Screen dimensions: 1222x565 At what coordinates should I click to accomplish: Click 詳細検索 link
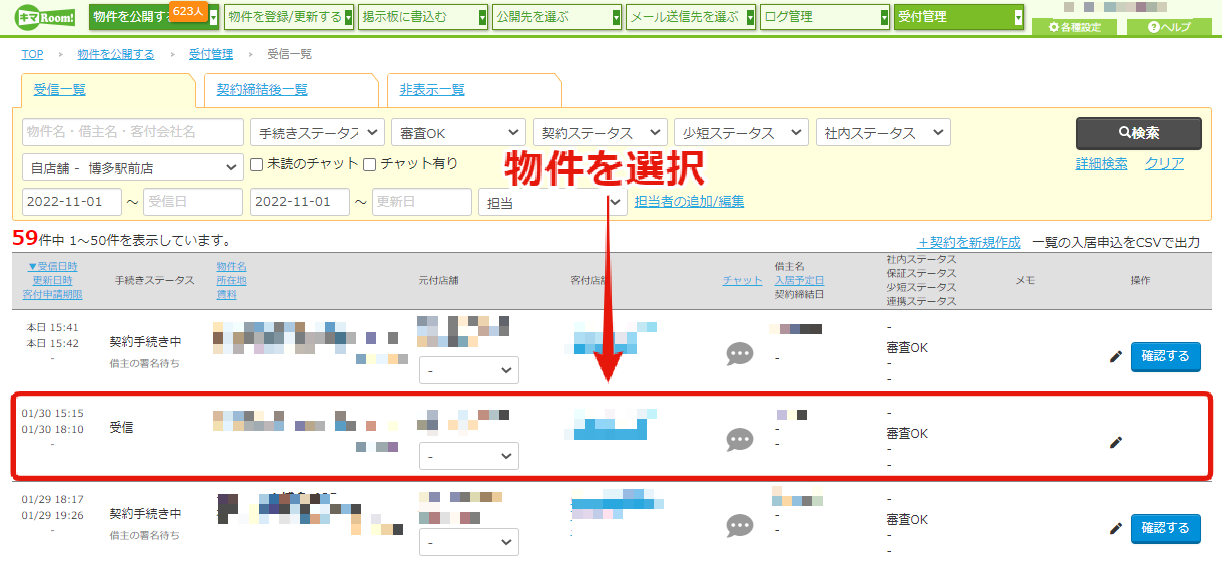point(1102,164)
